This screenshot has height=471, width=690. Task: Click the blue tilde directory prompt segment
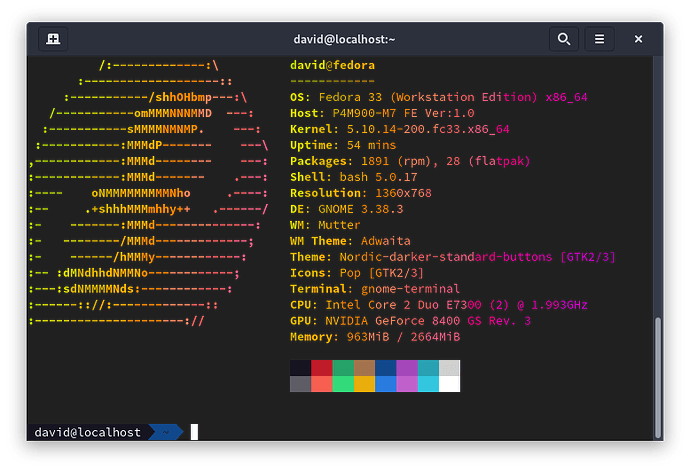(166, 432)
